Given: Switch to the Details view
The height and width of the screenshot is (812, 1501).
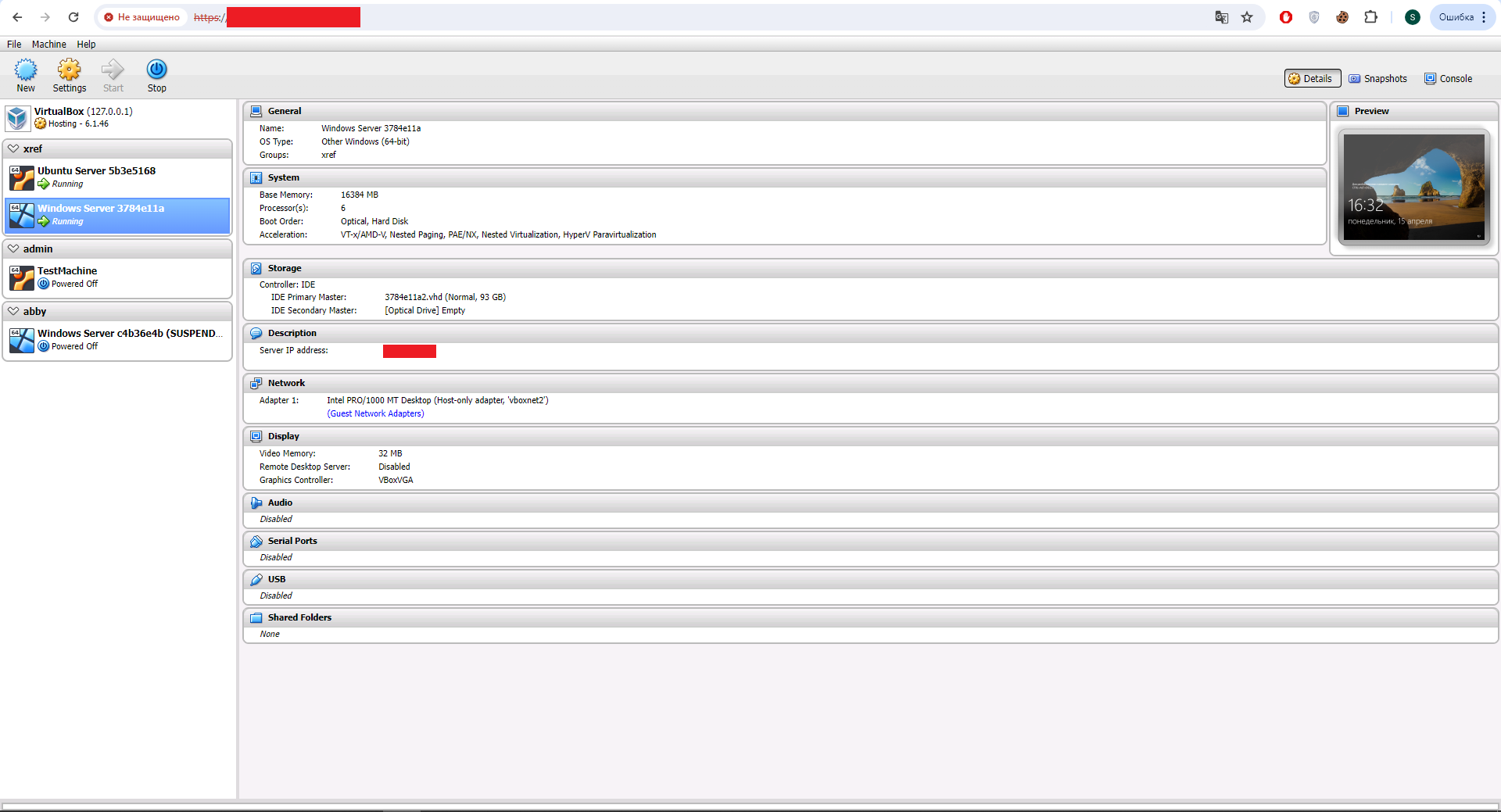Looking at the screenshot, I should [1313, 78].
